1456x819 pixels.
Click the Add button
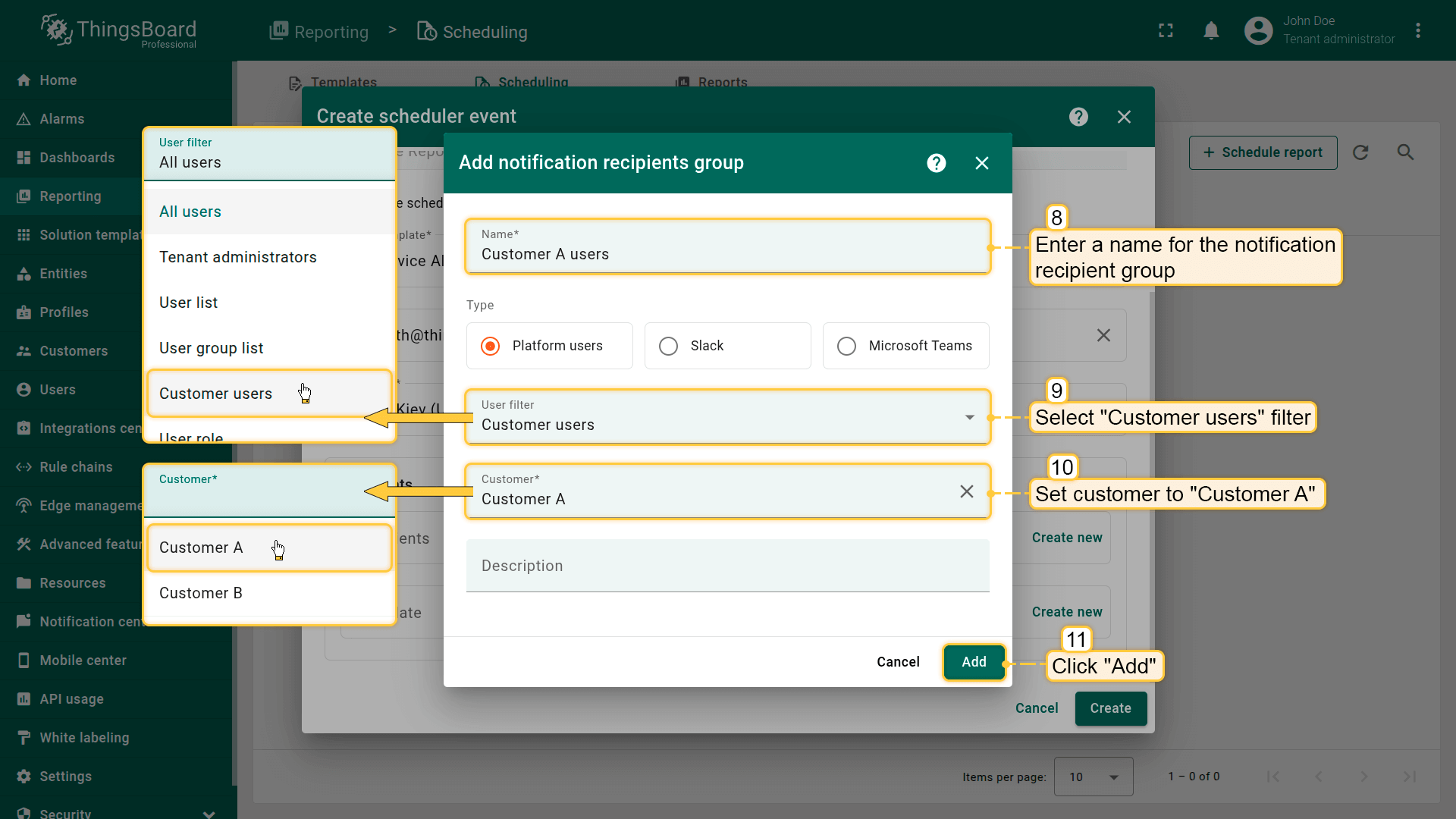pos(974,662)
